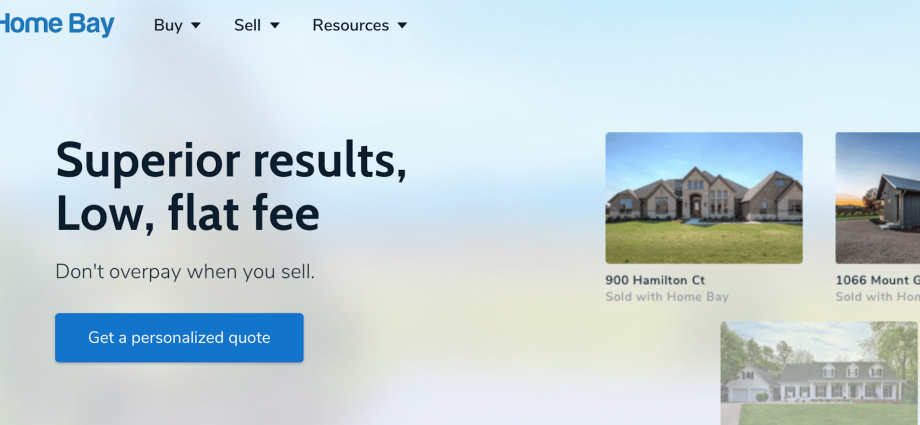Open the white colonial house photo
Image resolution: width=920 pixels, height=425 pixels.
click(819, 373)
